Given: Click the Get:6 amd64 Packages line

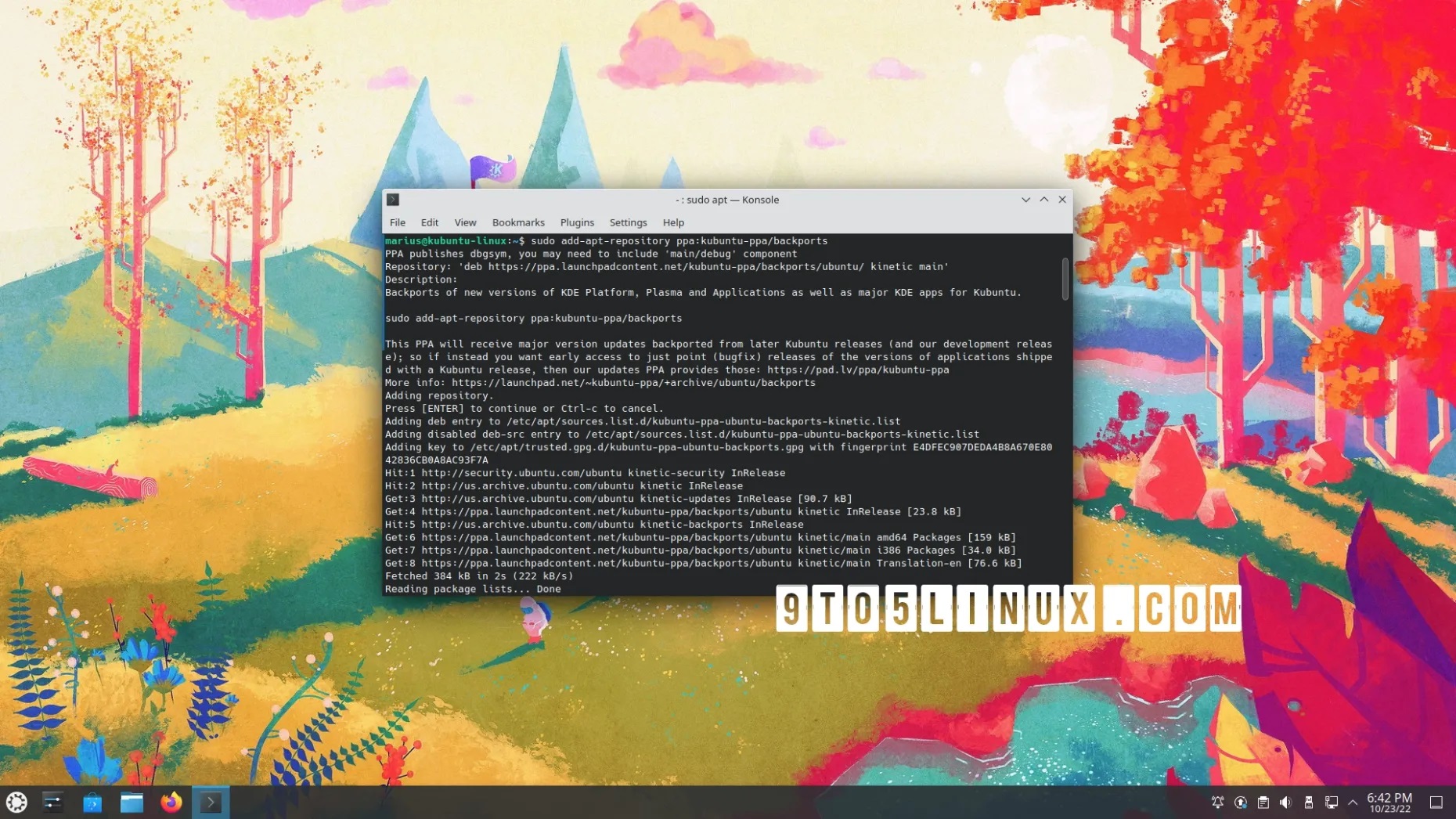Looking at the screenshot, I should click(700, 538).
